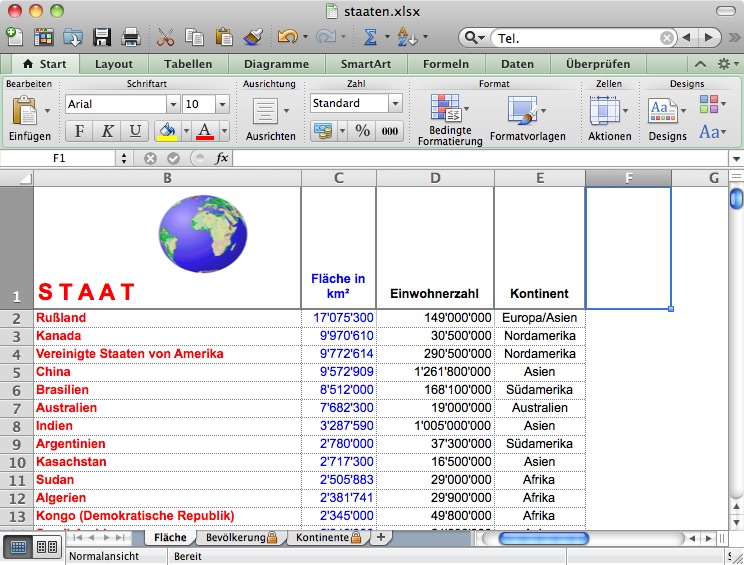Screen dimensions: 744x565
Task: Click the AutoSum sigma icon
Action: pos(369,38)
